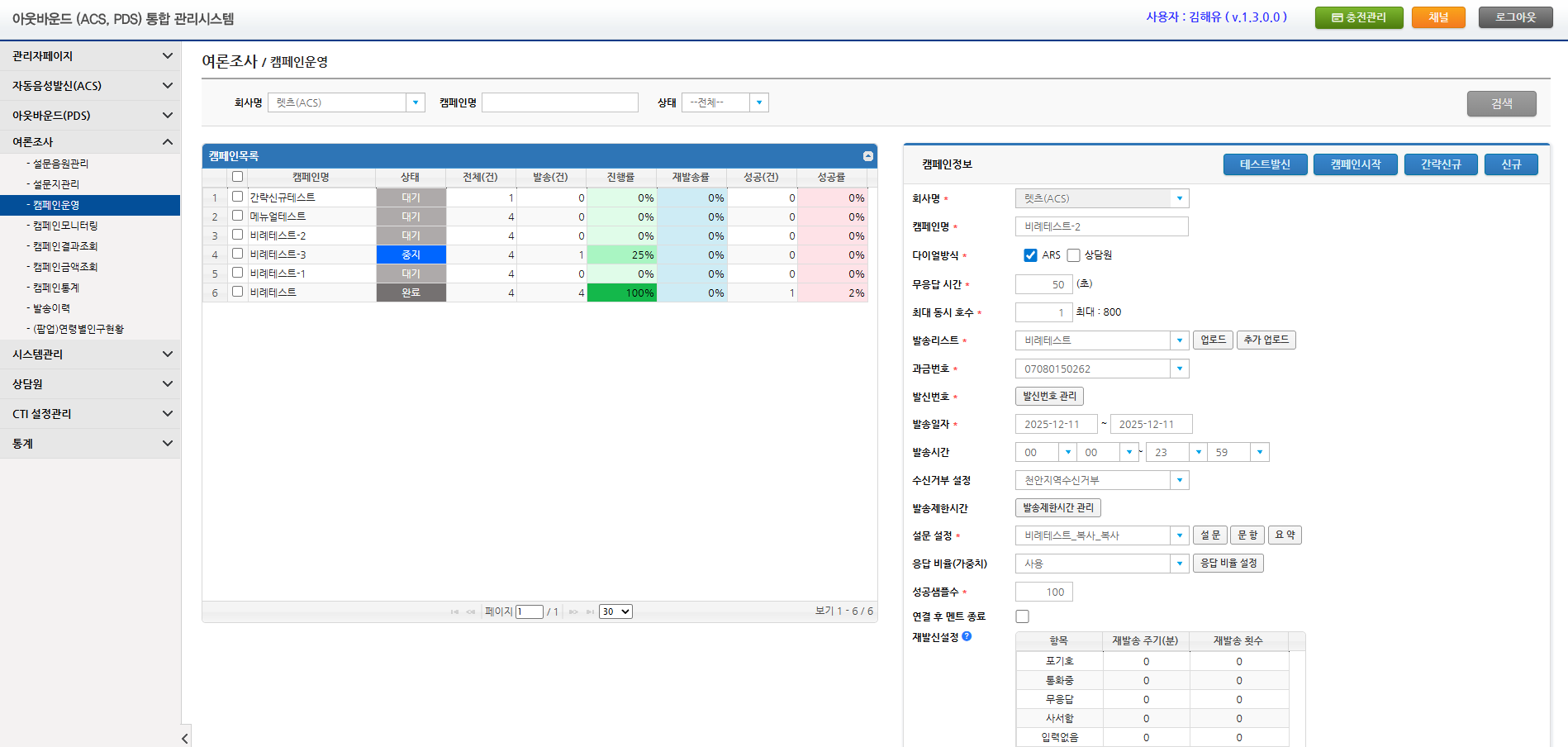Toggle the select-all checkbox in the table header
Viewport: 1568px width, 747px height.
[238, 177]
